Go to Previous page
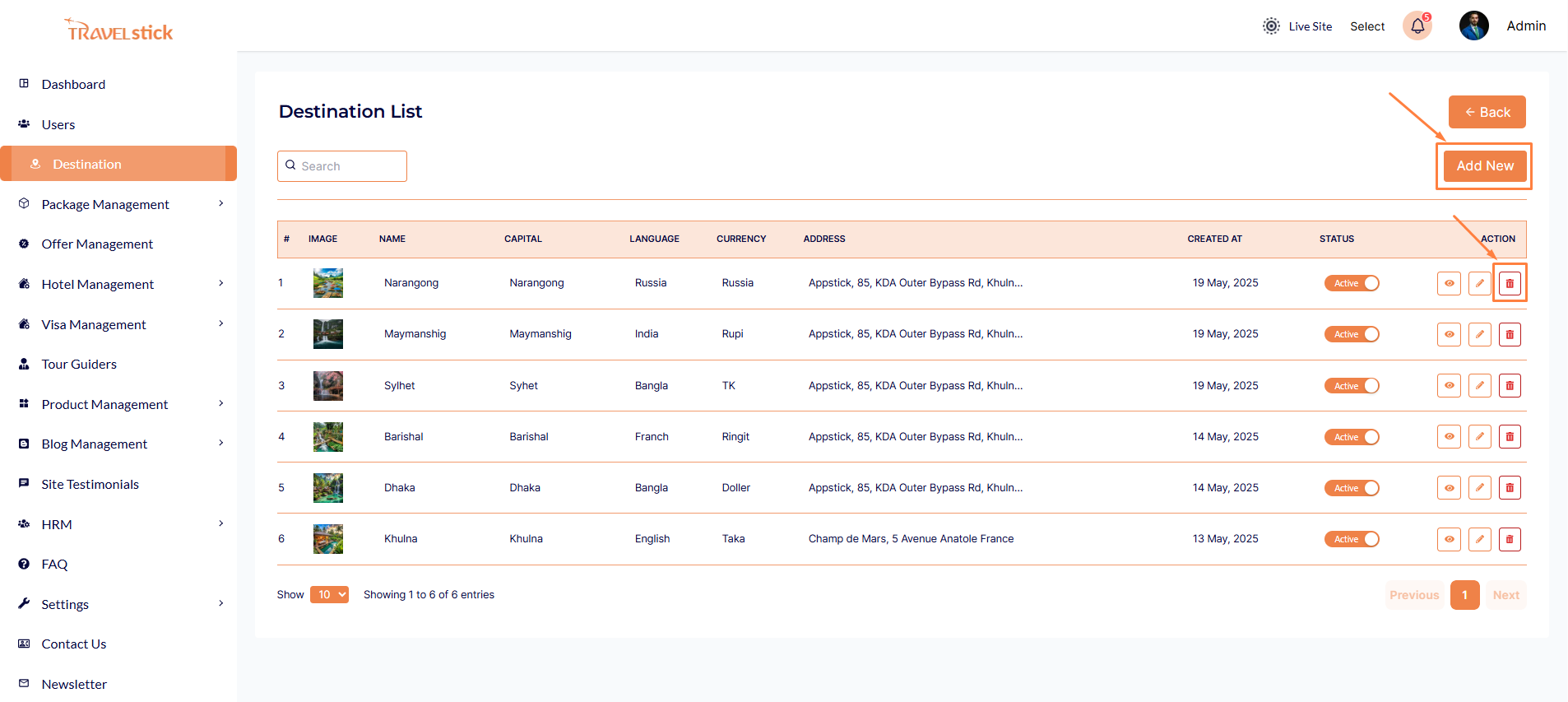Screen dimensions: 1568x702 (1414, 595)
